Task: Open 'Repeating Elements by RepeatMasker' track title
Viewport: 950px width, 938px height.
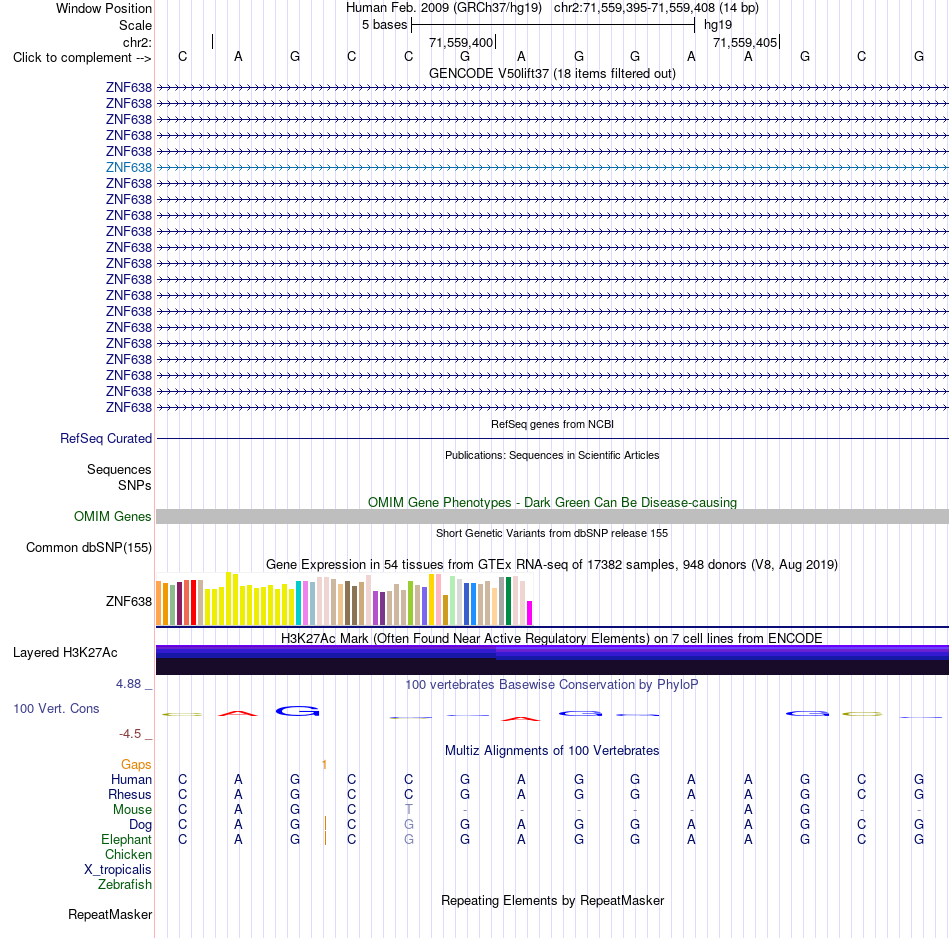Action: [552, 900]
